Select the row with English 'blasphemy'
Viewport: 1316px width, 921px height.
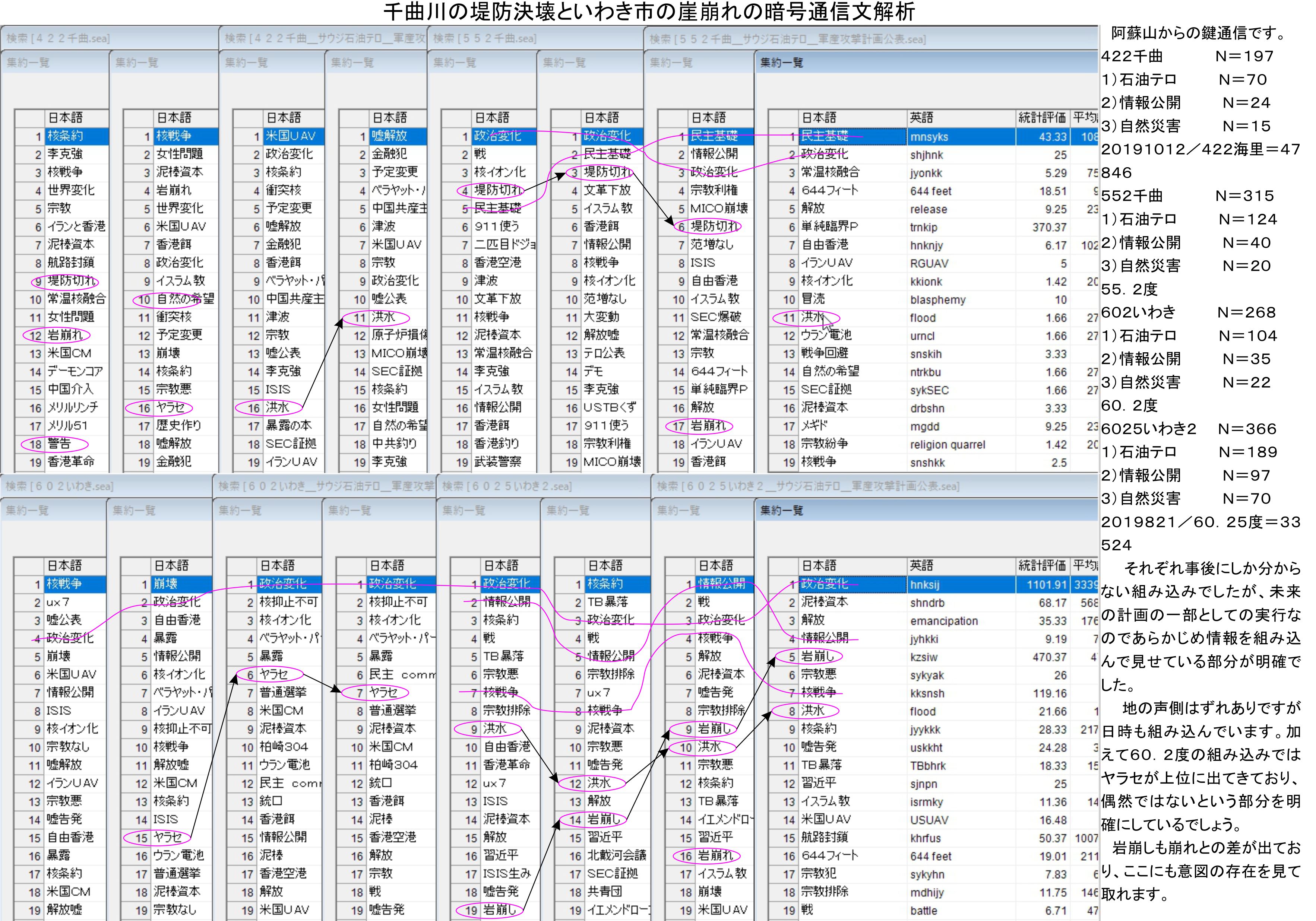click(938, 299)
